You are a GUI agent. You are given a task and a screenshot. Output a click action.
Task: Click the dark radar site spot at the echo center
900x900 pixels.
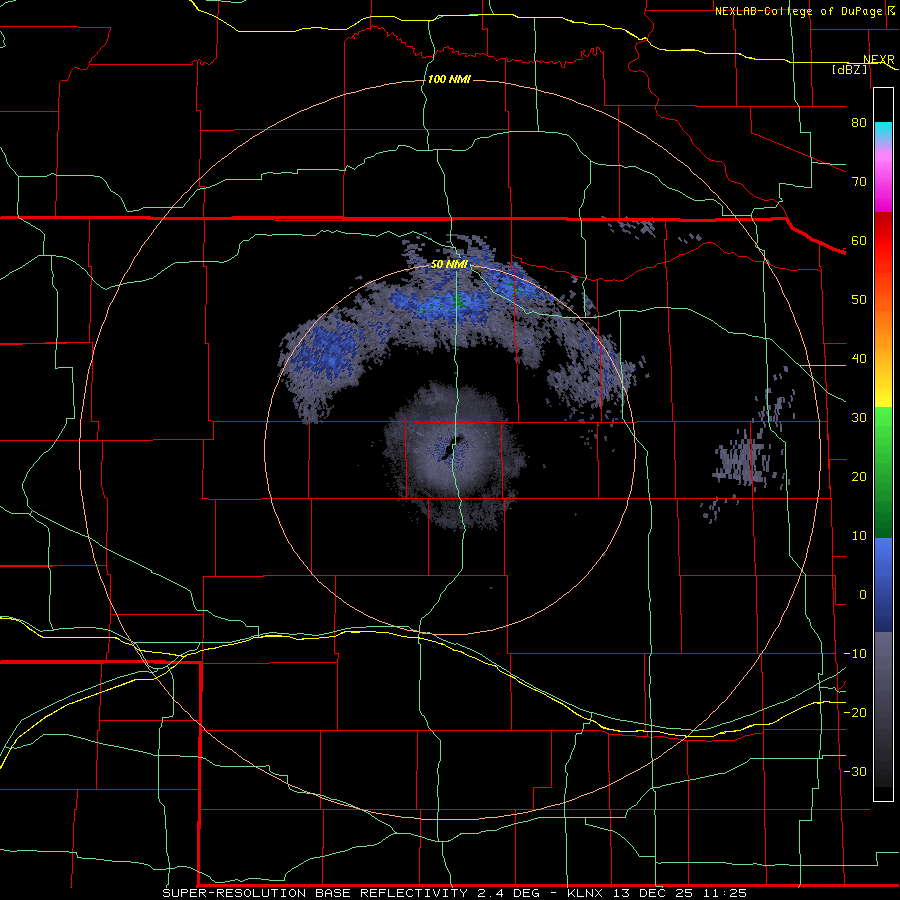pyautogui.click(x=453, y=449)
